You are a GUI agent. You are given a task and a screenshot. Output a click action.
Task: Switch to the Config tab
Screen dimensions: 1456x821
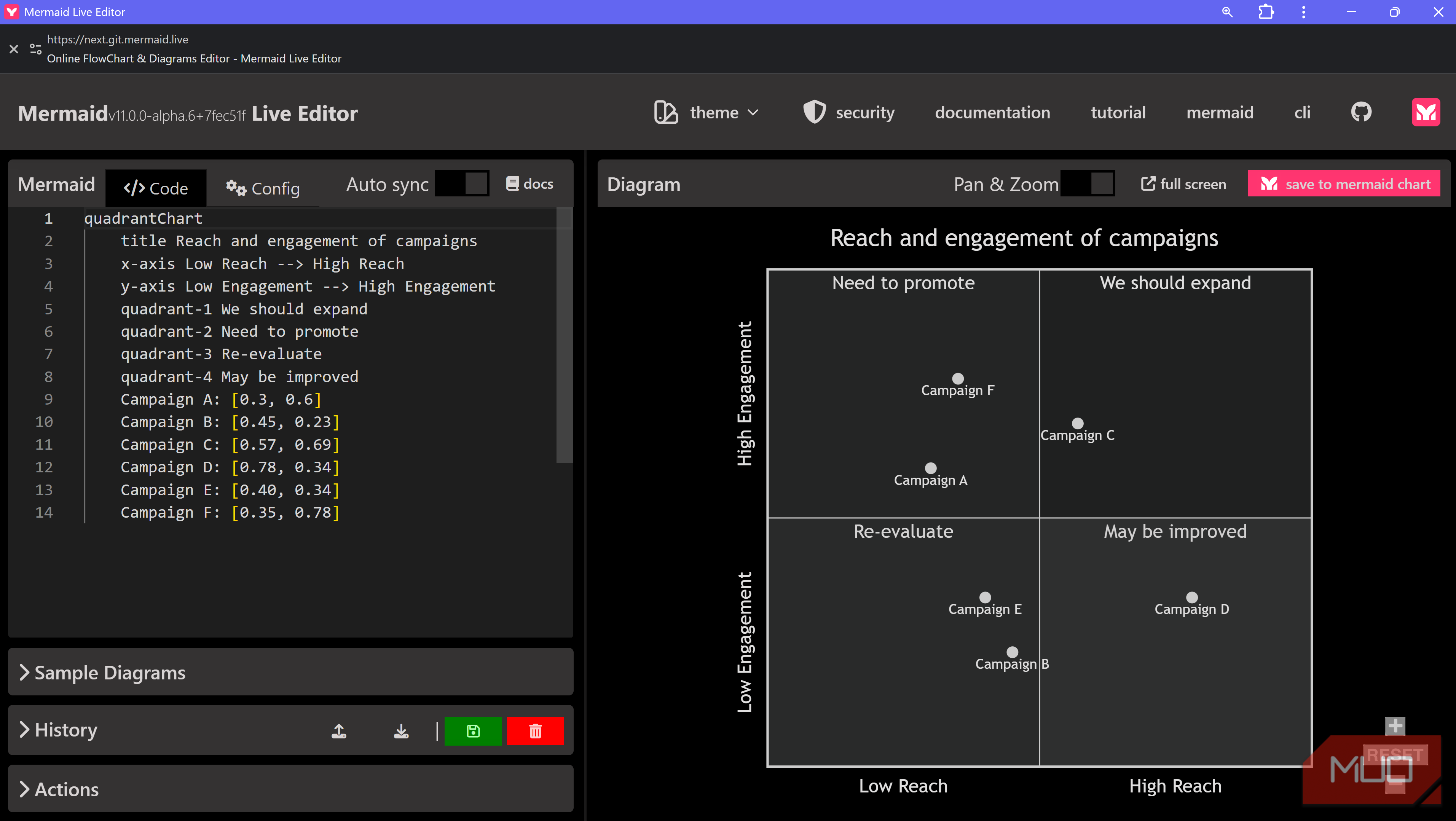[x=263, y=188]
